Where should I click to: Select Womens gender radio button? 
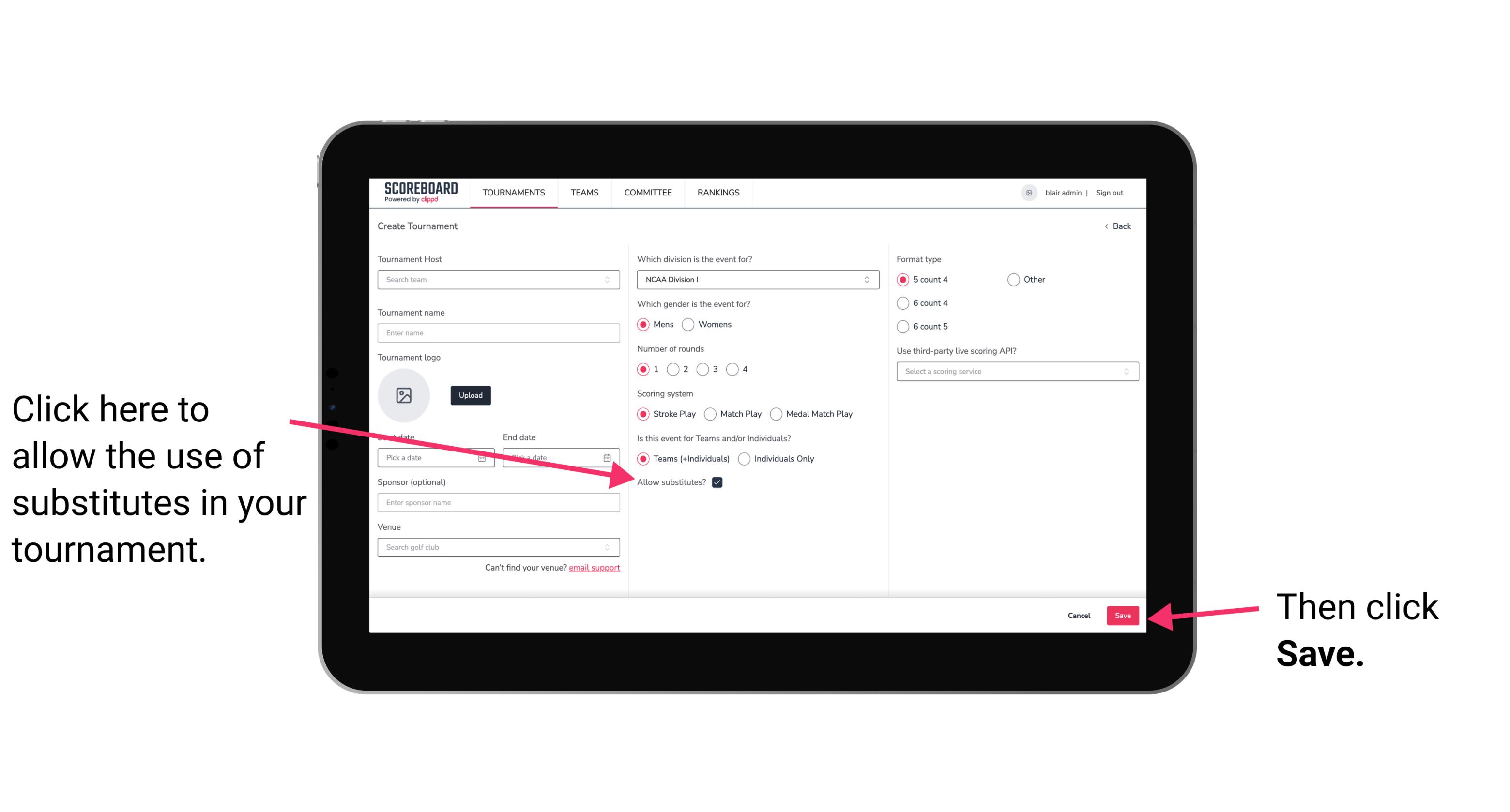click(691, 324)
